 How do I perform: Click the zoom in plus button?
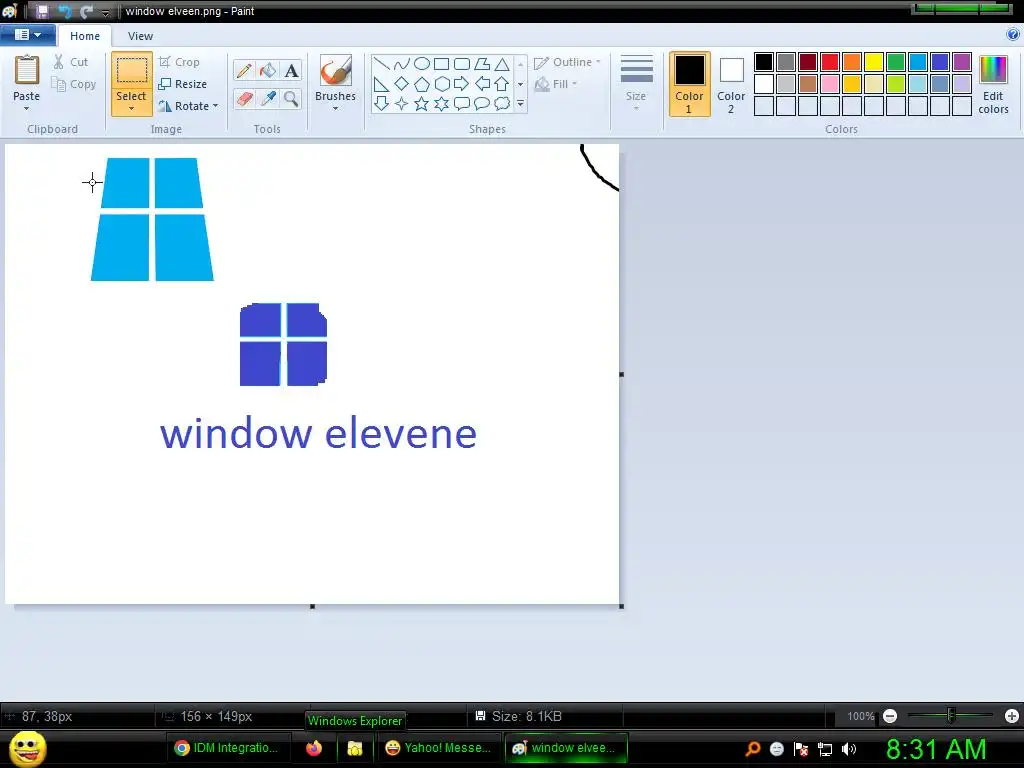pyautogui.click(x=1012, y=716)
